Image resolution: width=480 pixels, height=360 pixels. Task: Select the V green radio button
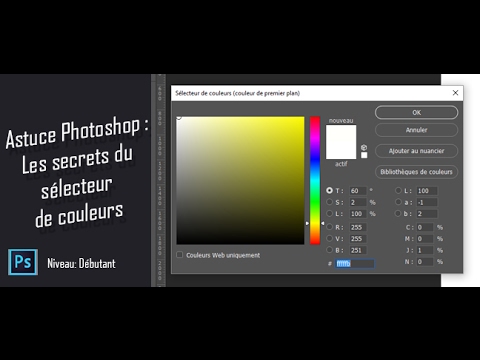pos(329,238)
